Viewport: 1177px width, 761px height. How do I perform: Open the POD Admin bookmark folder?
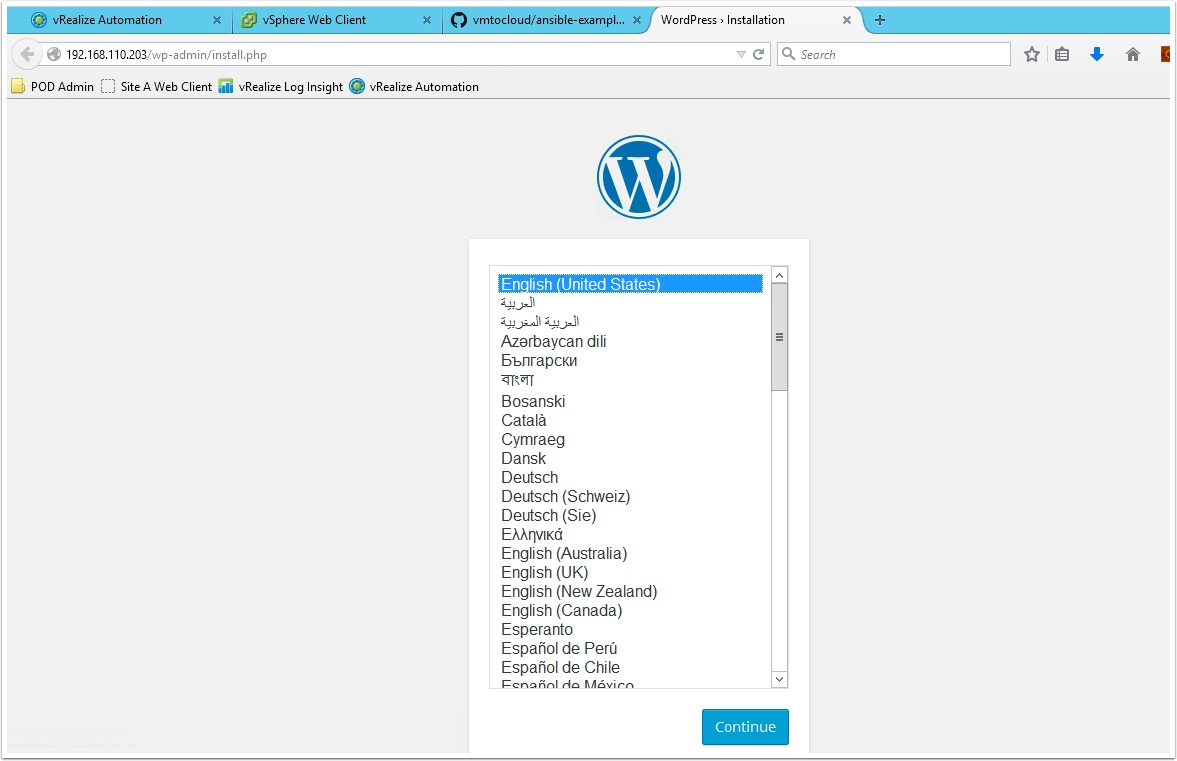pos(53,86)
